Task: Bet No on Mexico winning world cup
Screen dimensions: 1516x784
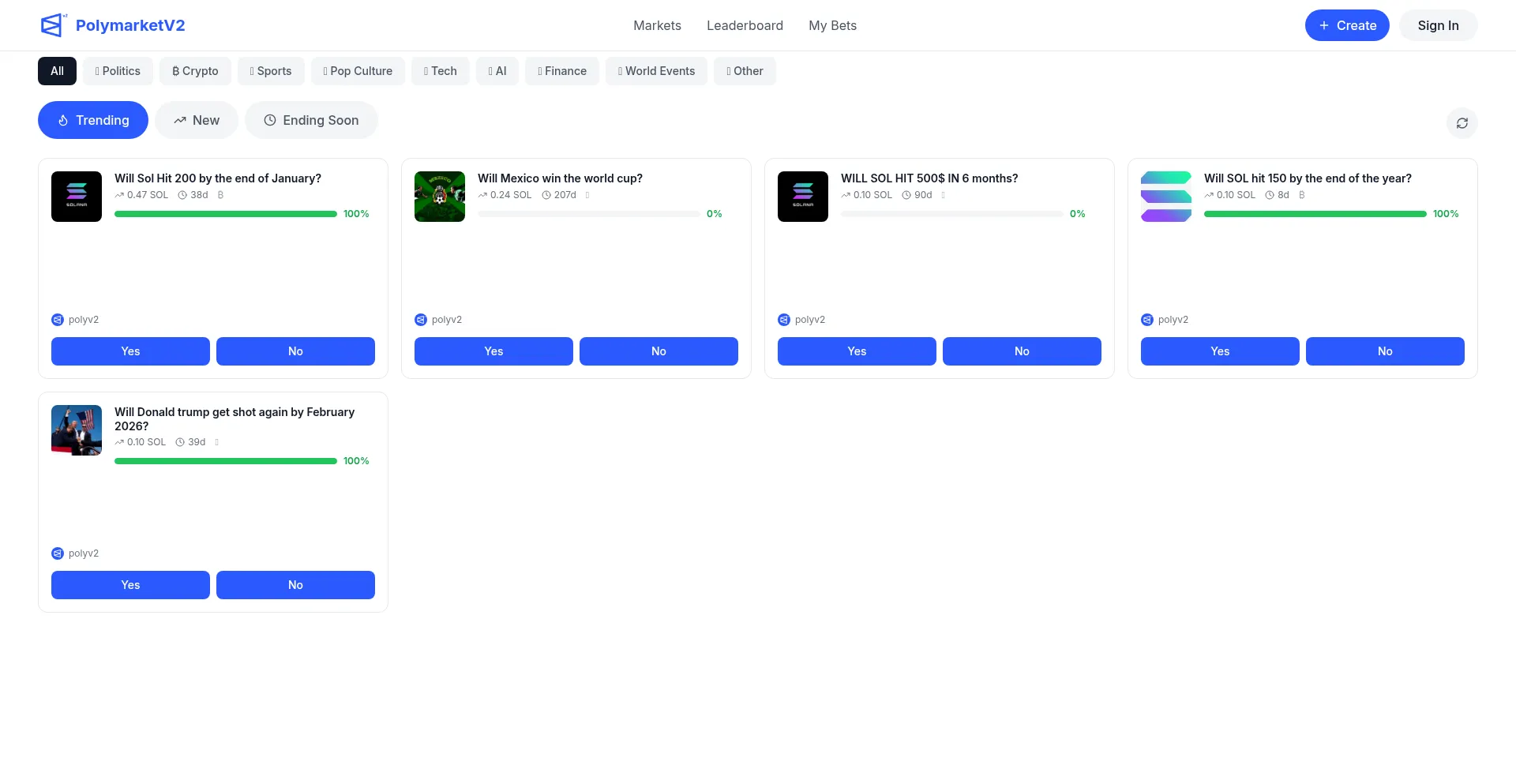Action: 659,351
